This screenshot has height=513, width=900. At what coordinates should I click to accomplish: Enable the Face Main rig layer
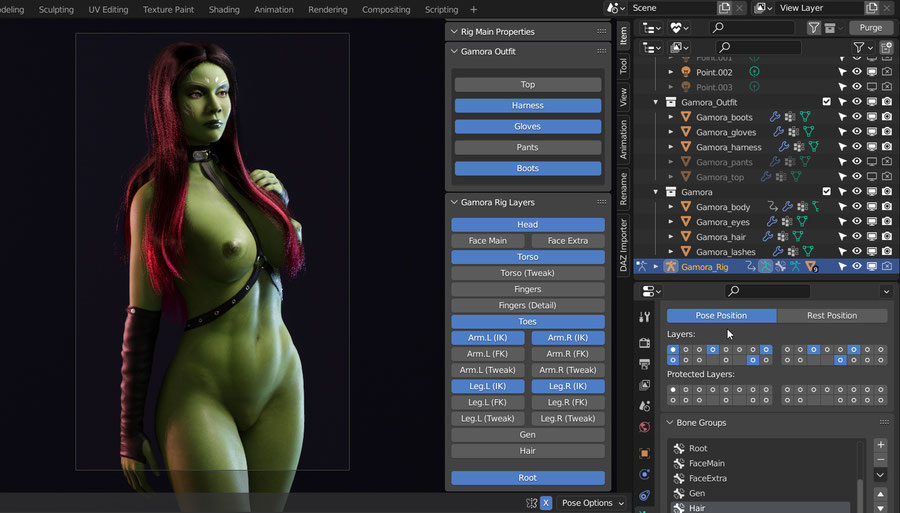click(x=487, y=241)
